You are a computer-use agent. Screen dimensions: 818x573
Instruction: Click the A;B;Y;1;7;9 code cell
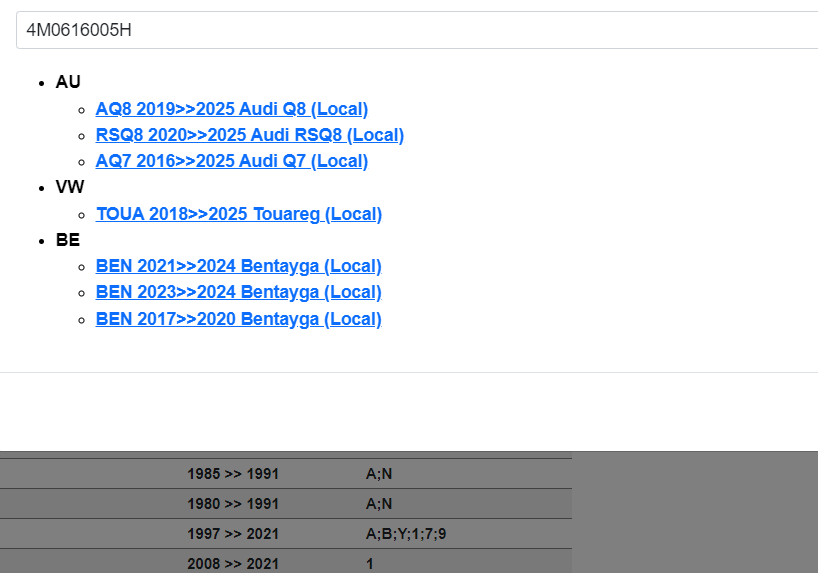click(406, 534)
